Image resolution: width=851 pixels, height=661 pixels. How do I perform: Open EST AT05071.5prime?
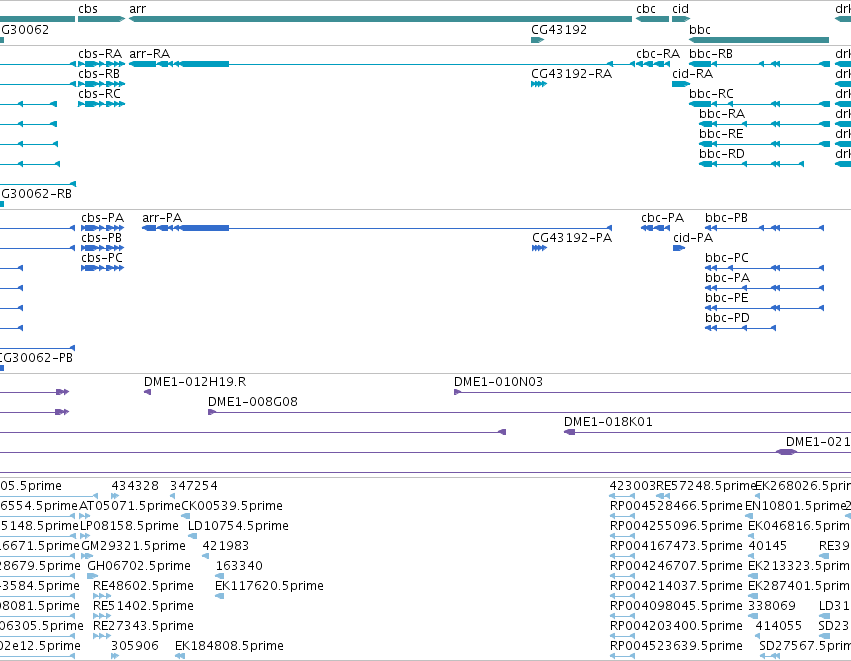pos(130,506)
